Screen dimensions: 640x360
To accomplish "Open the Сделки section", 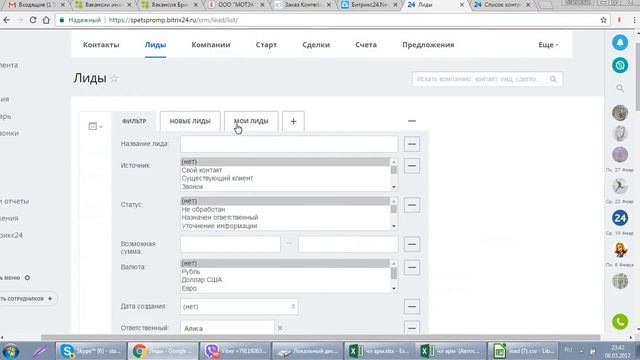I will [x=316, y=45].
